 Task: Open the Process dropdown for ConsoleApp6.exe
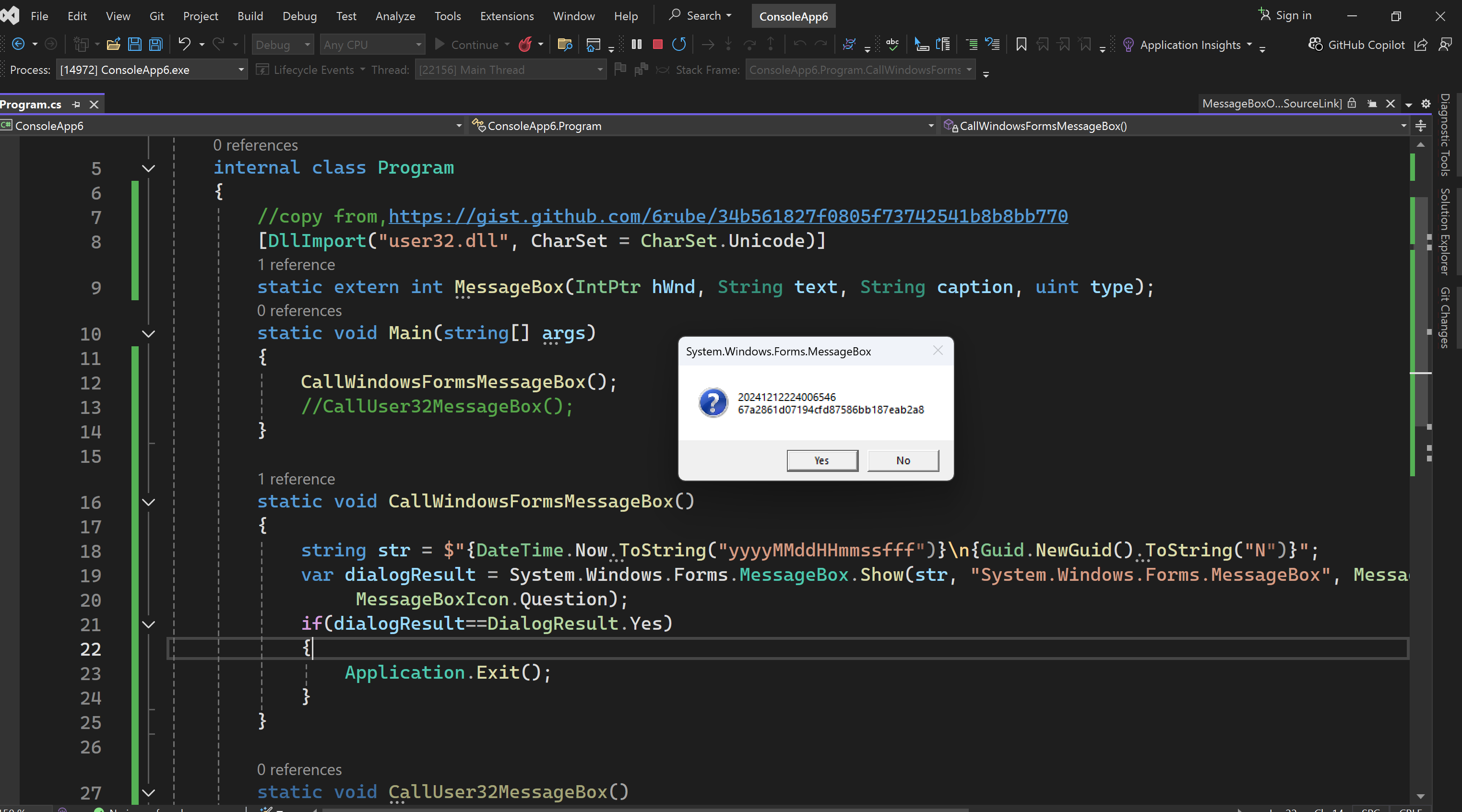click(241, 70)
